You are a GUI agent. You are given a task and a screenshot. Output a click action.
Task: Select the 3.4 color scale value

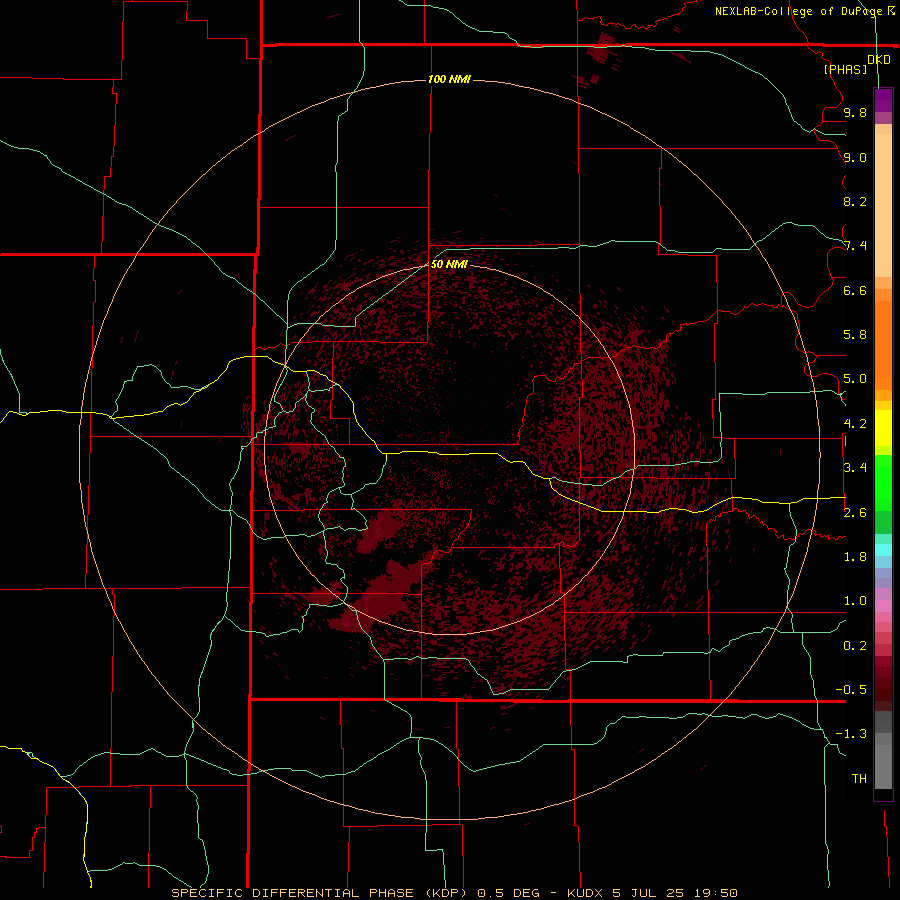click(855, 468)
